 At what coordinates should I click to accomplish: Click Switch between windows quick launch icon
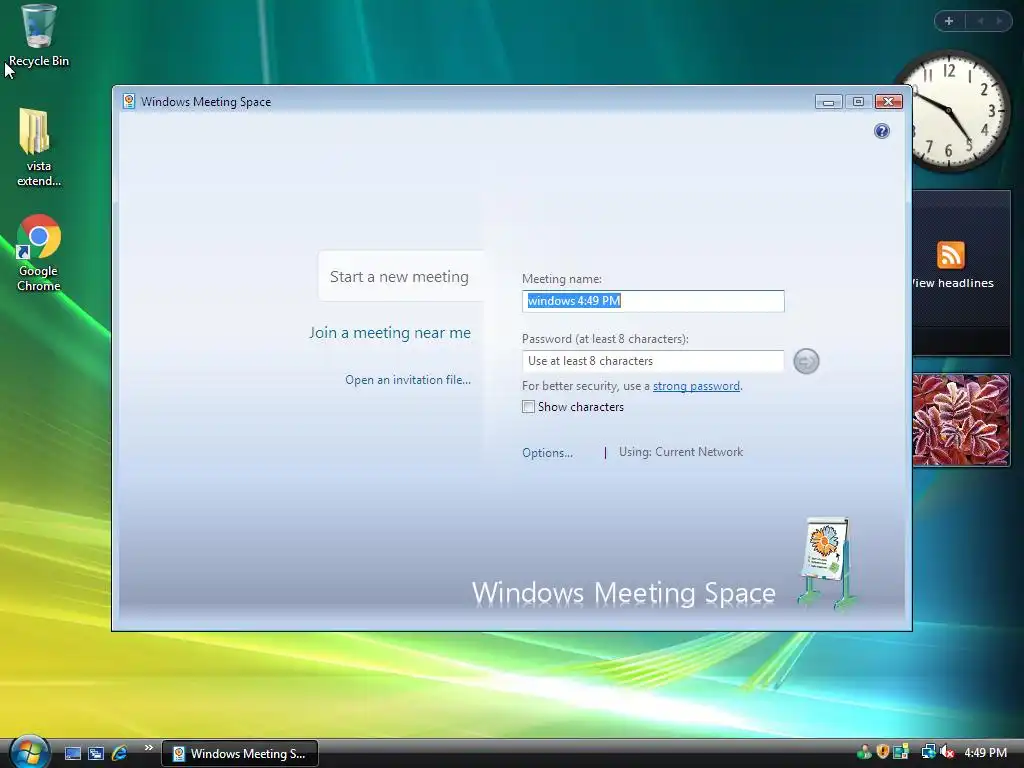point(96,753)
